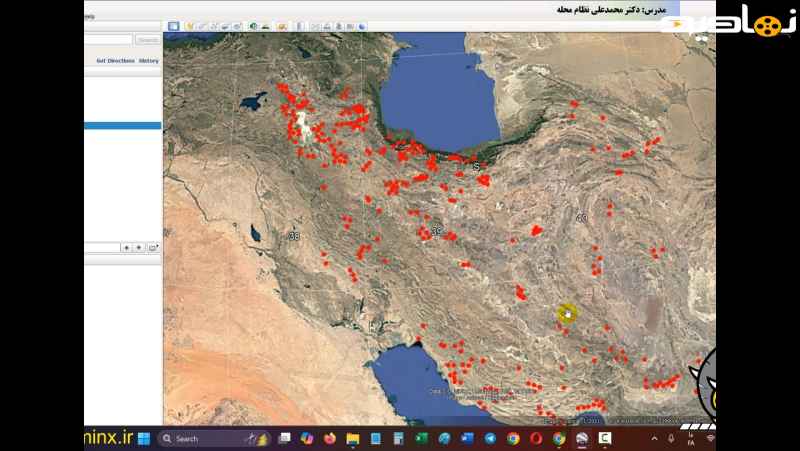800x451 pixels.
Task: Open the Get Directions link
Action: 114,61
